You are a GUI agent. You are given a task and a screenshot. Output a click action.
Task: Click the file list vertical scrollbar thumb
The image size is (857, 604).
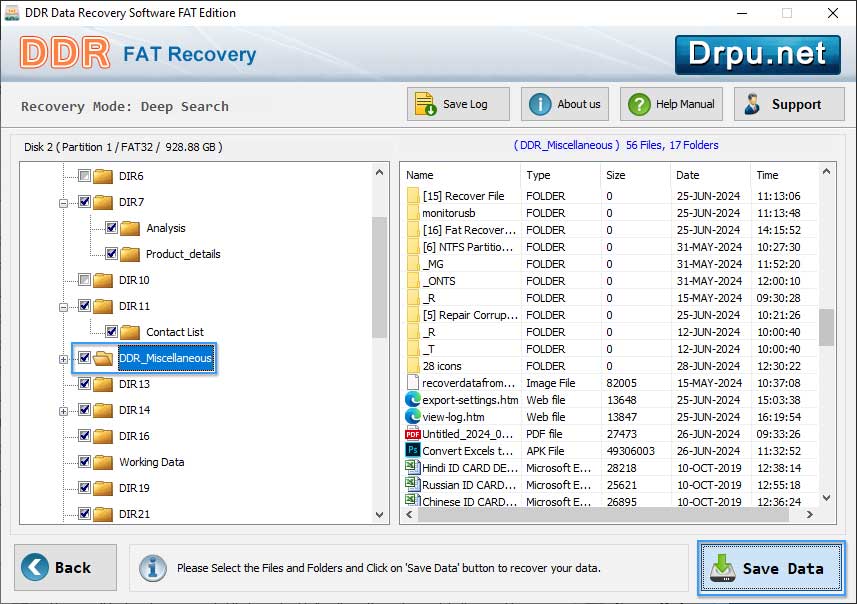point(826,327)
